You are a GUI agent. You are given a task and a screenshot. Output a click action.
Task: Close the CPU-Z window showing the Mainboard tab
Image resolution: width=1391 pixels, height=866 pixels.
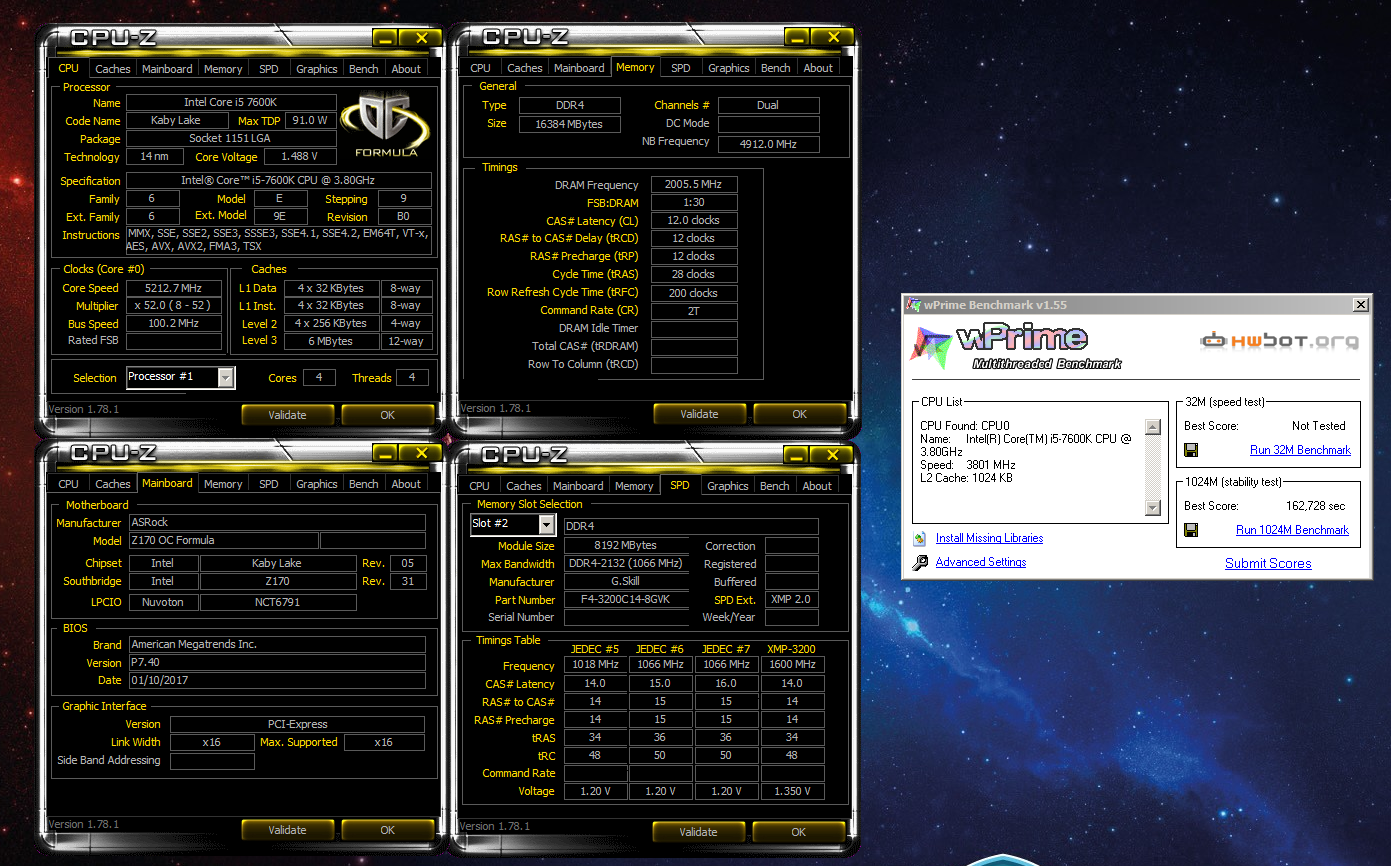(x=422, y=453)
